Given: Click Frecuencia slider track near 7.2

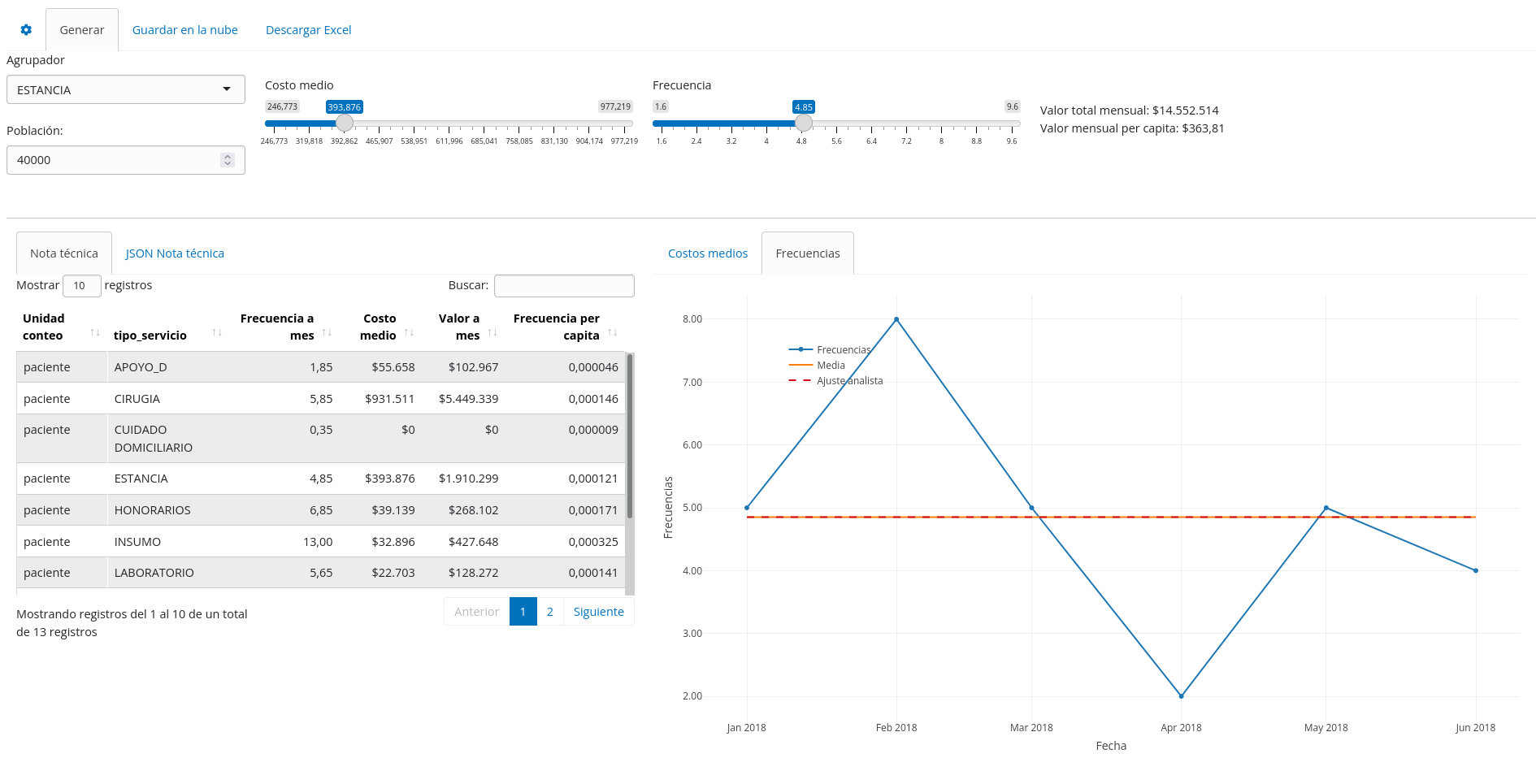Looking at the screenshot, I should [x=907, y=123].
